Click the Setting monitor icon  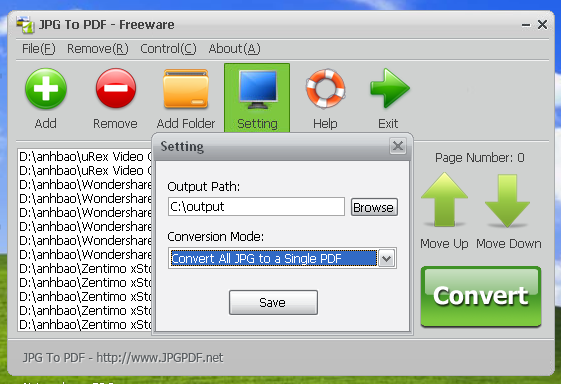(257, 89)
